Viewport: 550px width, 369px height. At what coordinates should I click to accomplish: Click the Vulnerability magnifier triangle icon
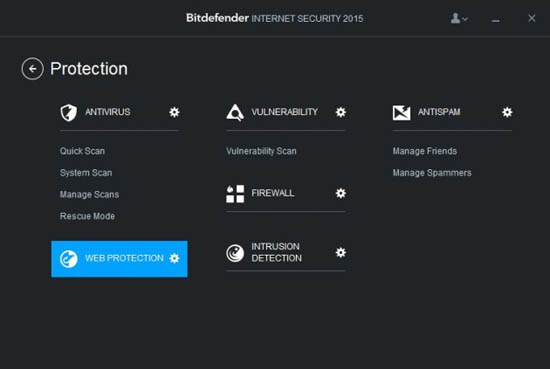point(235,113)
